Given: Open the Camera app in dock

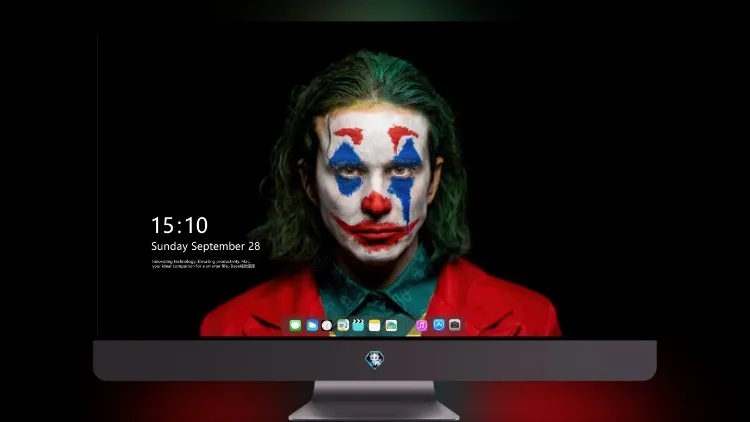Looking at the screenshot, I should (455, 325).
